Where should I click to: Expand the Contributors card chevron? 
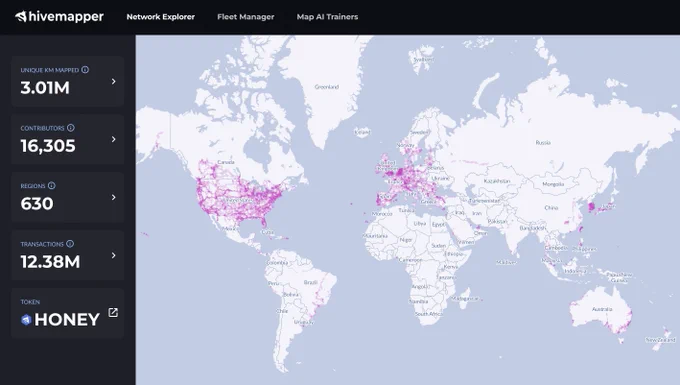114,139
